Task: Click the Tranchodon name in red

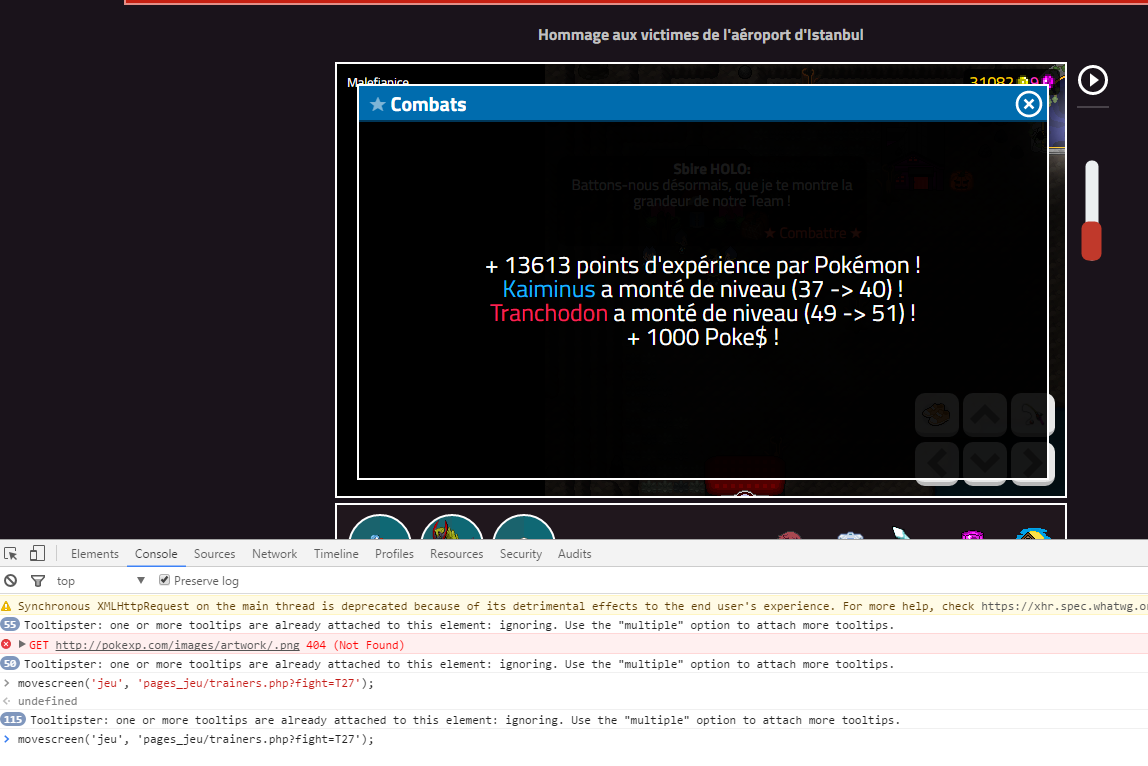Action: pyautogui.click(x=549, y=313)
